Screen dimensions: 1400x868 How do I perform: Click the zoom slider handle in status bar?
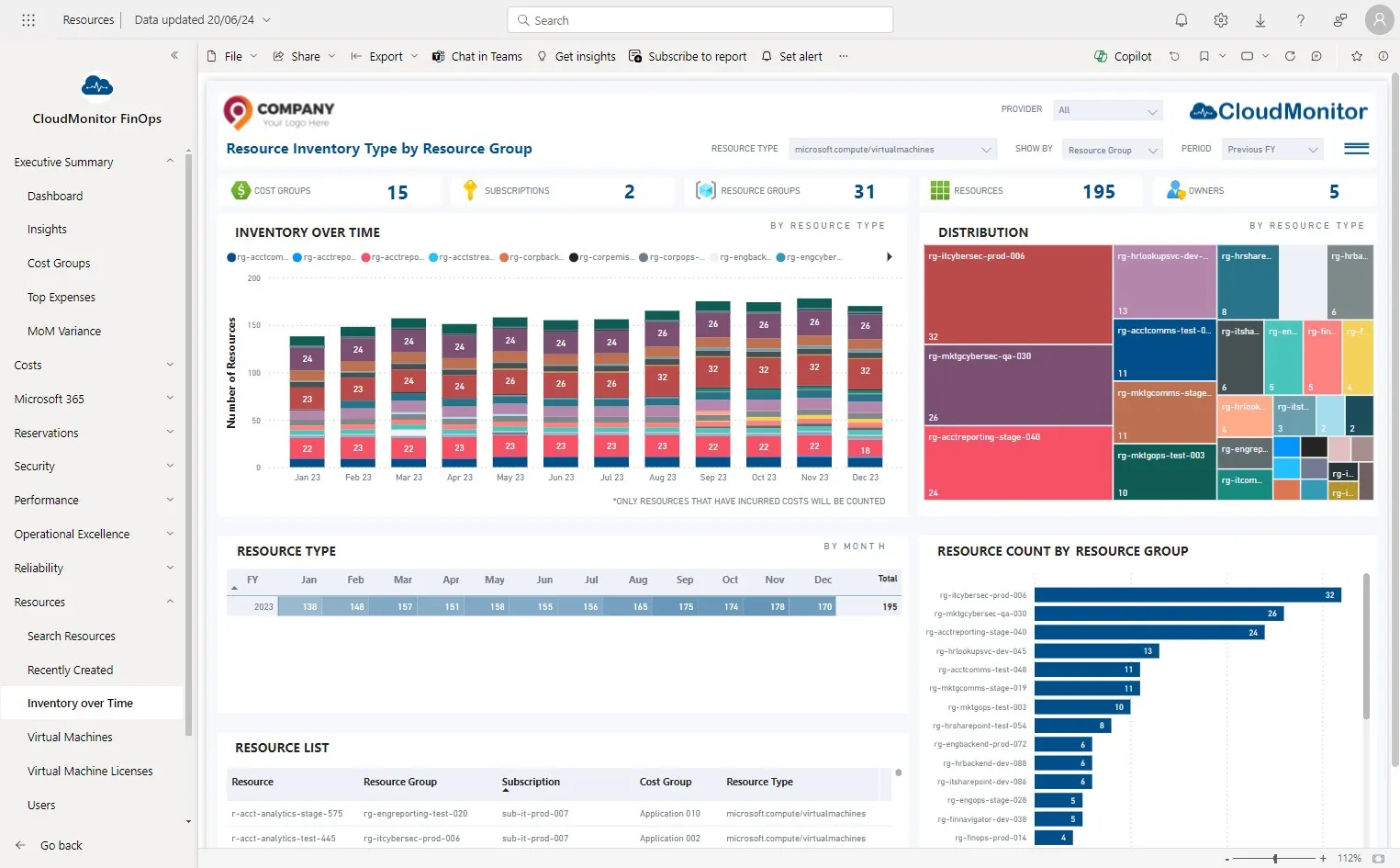pyautogui.click(x=1275, y=858)
